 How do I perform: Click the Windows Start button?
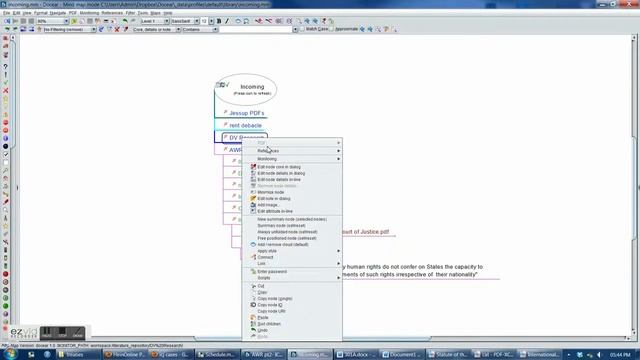(10, 354)
